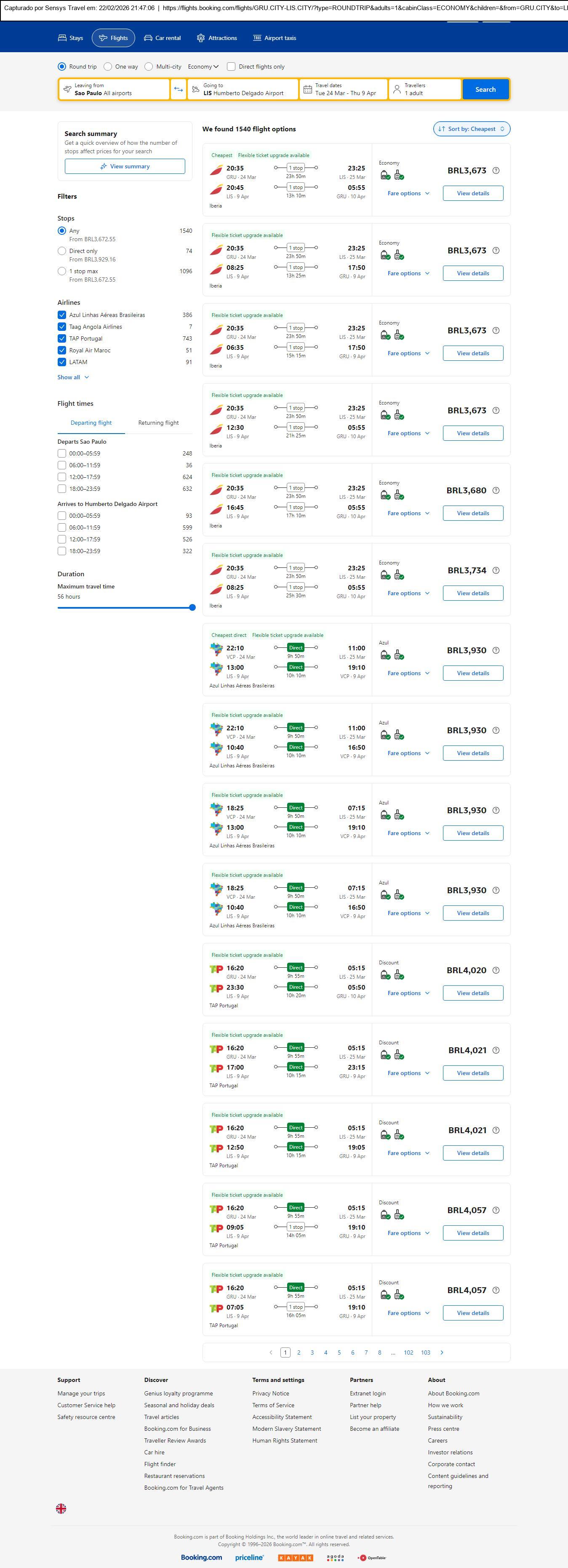
Task: Click the Car rental icon in top navigation
Action: pos(148,38)
